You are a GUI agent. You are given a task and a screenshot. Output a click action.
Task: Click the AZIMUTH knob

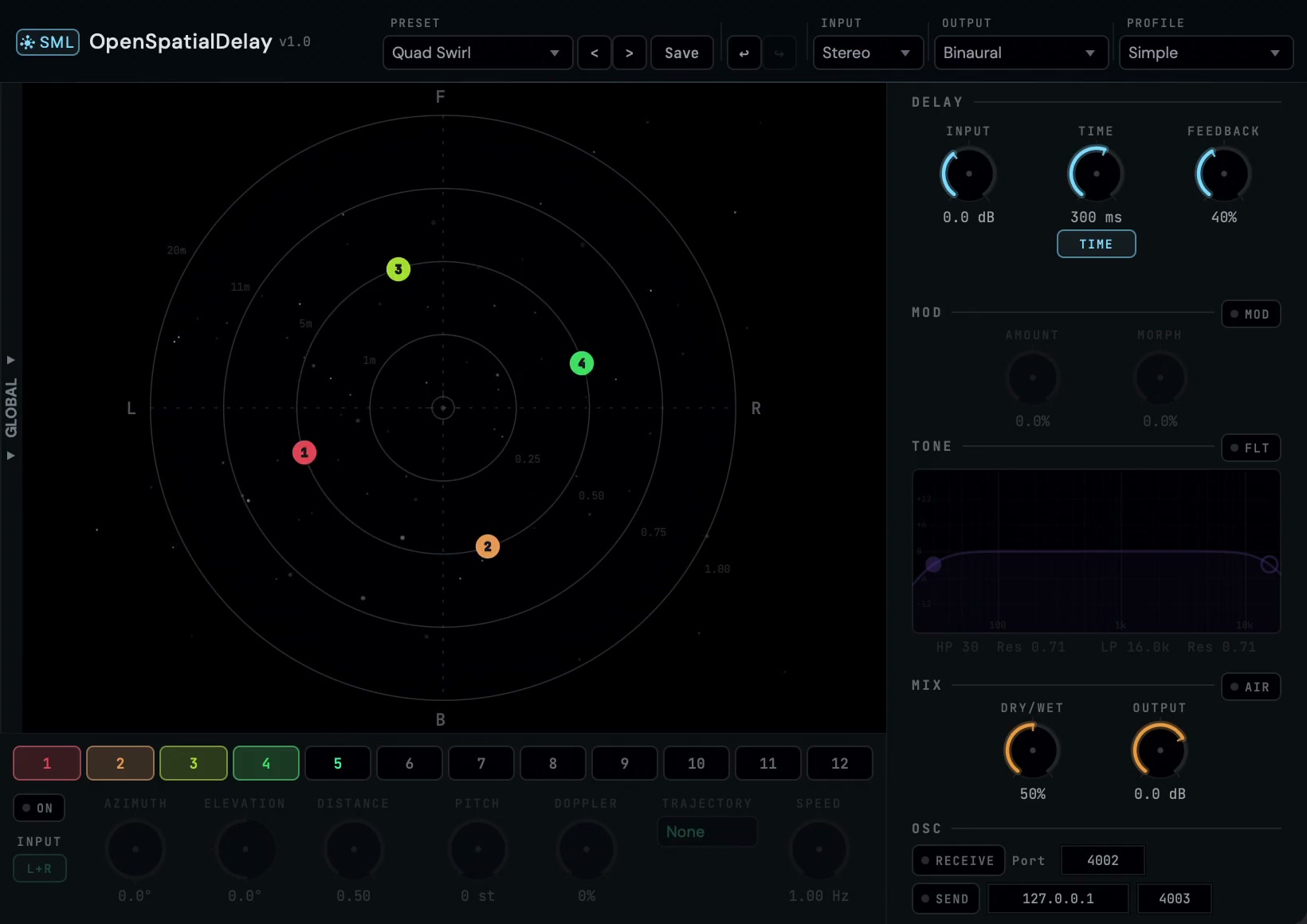(x=135, y=849)
